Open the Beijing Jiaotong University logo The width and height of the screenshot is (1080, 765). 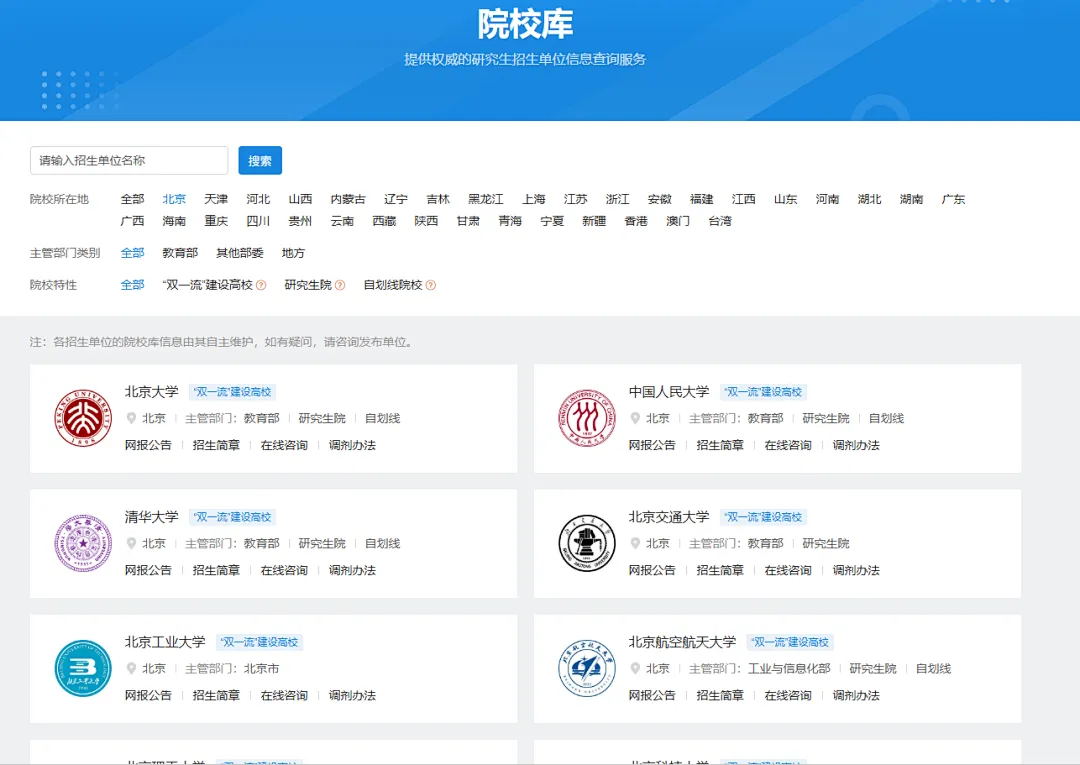(587, 543)
